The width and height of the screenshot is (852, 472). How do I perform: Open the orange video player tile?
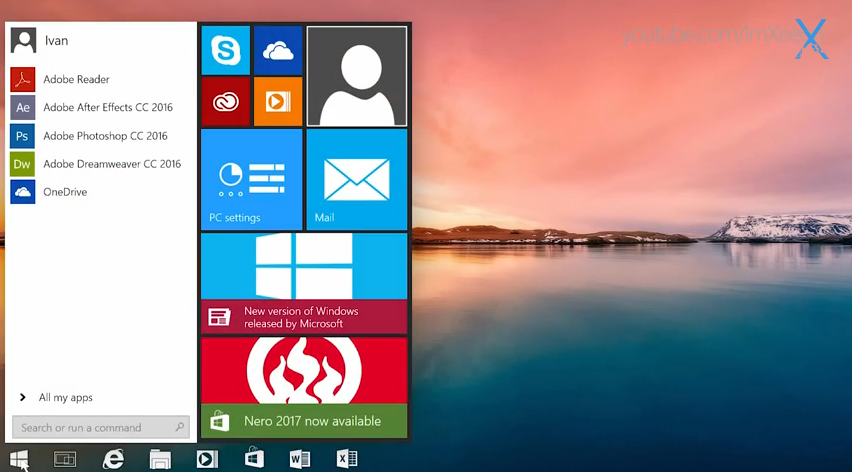point(278,102)
